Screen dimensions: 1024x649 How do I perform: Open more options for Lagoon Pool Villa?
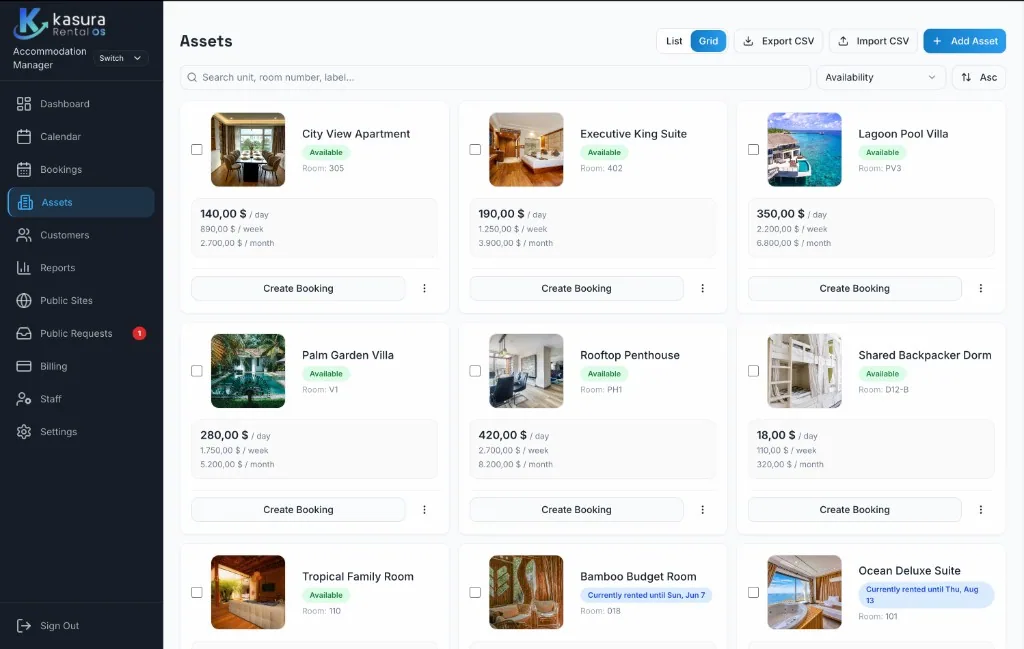click(x=981, y=288)
